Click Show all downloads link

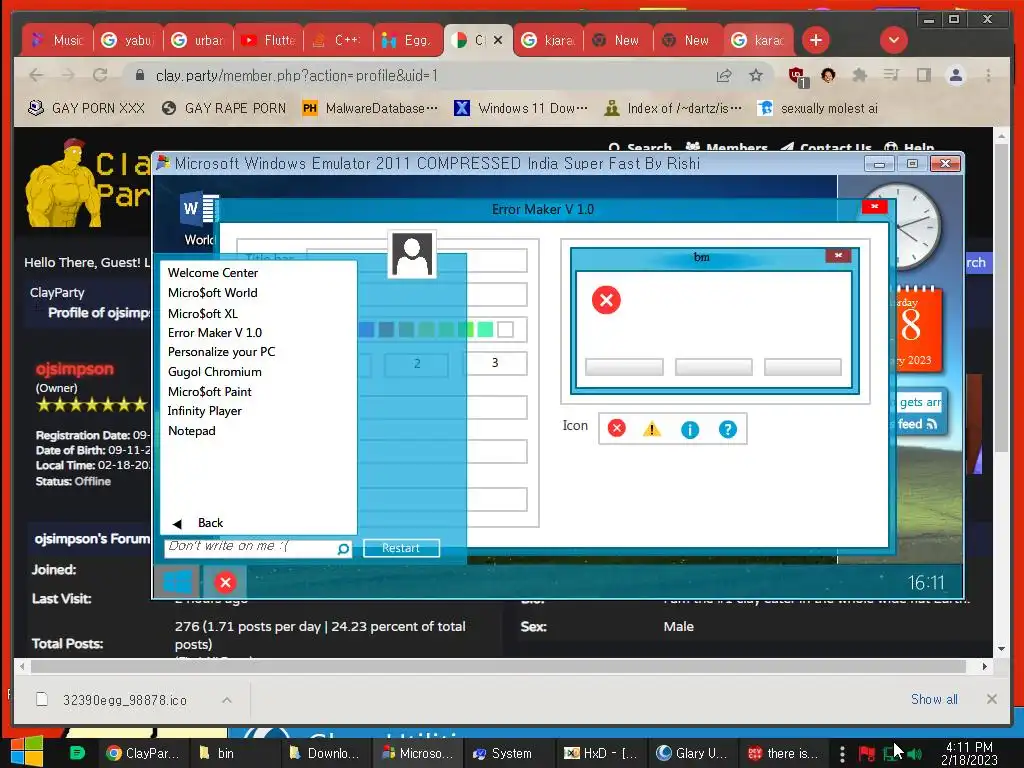pyautogui.click(x=934, y=699)
